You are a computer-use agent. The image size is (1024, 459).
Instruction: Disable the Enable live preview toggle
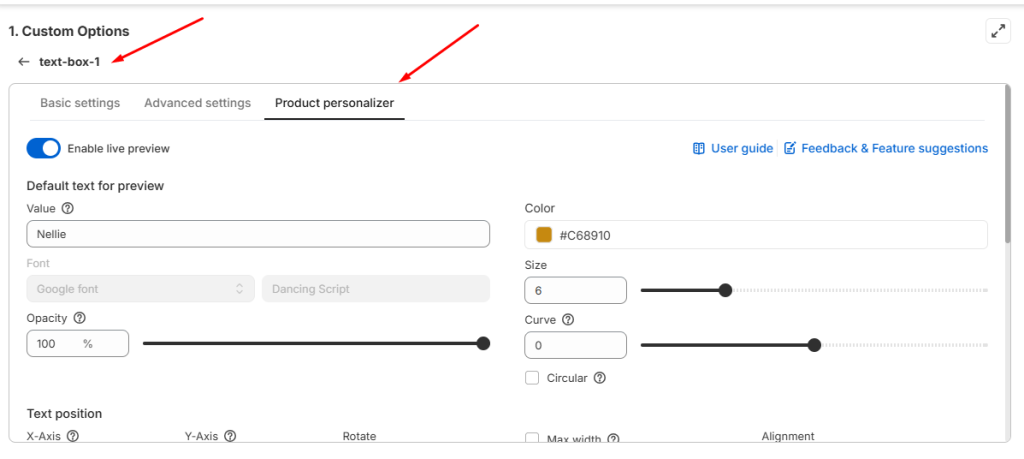(x=44, y=148)
